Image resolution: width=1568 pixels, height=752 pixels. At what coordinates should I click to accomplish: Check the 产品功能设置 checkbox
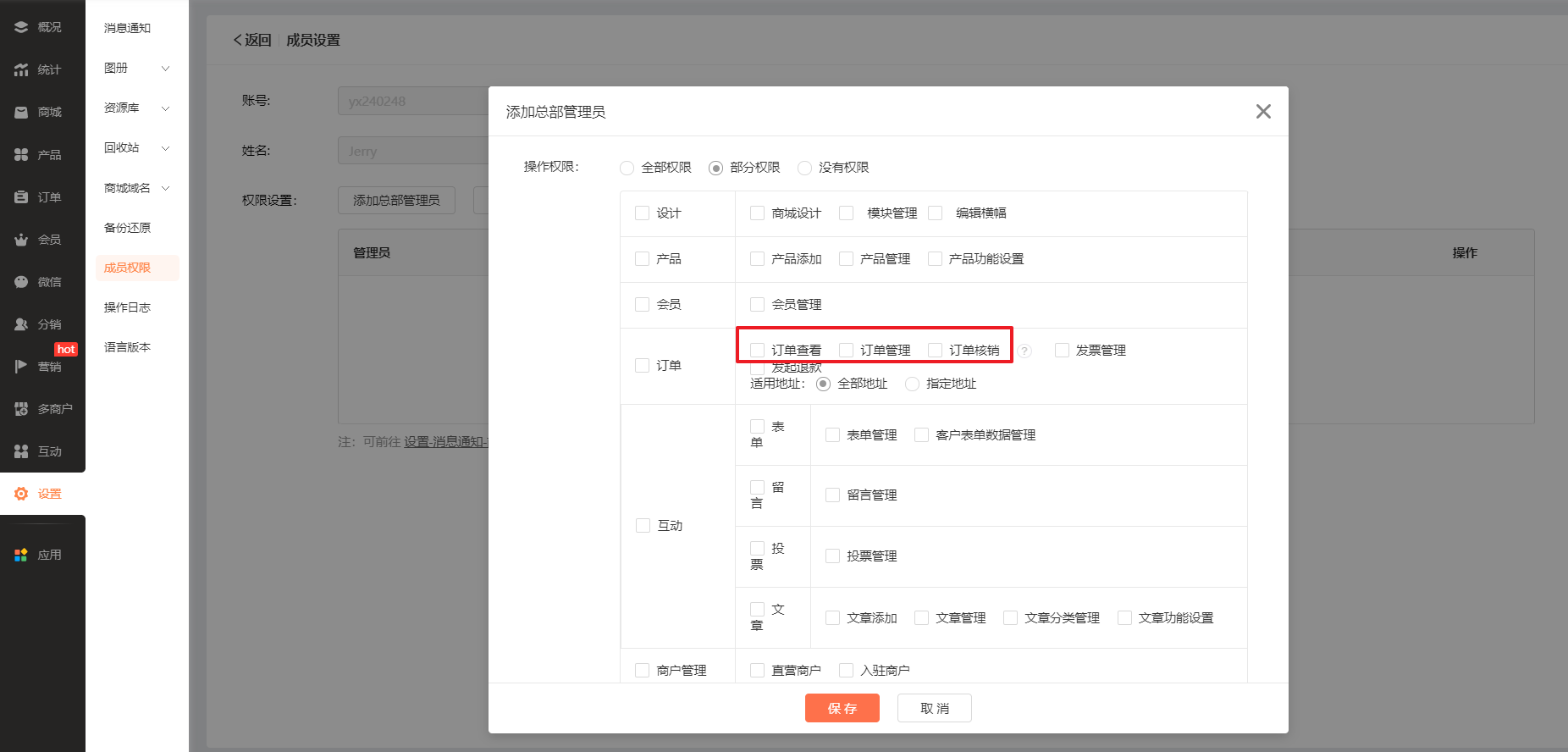935,258
